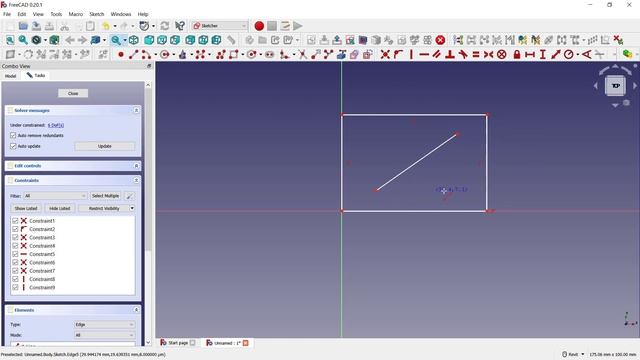Viewport: 640px width, 360px height.
Task: Open the Sketch menu
Action: [x=97, y=14]
